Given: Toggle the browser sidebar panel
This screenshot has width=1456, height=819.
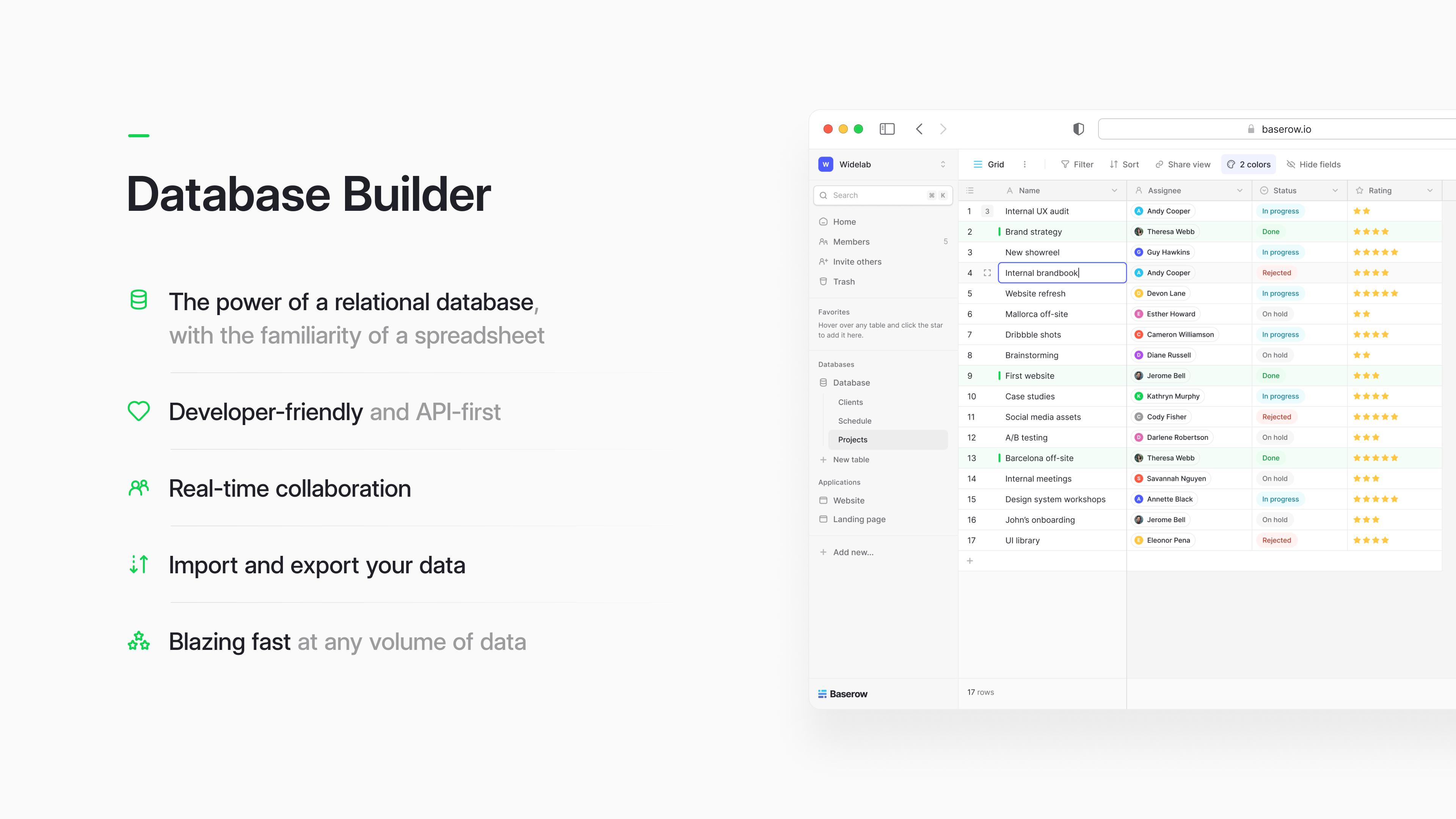Looking at the screenshot, I should pos(887,129).
